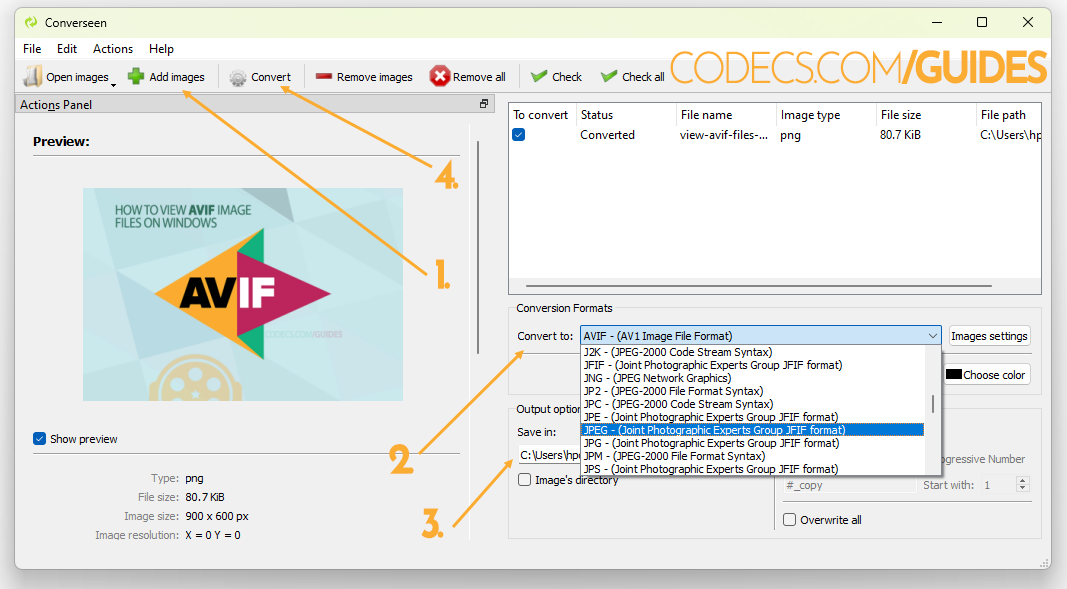Select JFIF format from the list
The height and width of the screenshot is (589, 1067).
tap(753, 365)
